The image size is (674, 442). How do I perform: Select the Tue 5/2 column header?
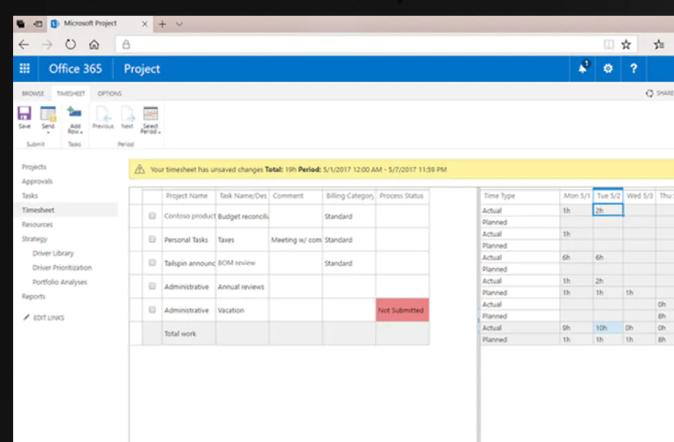pos(608,196)
